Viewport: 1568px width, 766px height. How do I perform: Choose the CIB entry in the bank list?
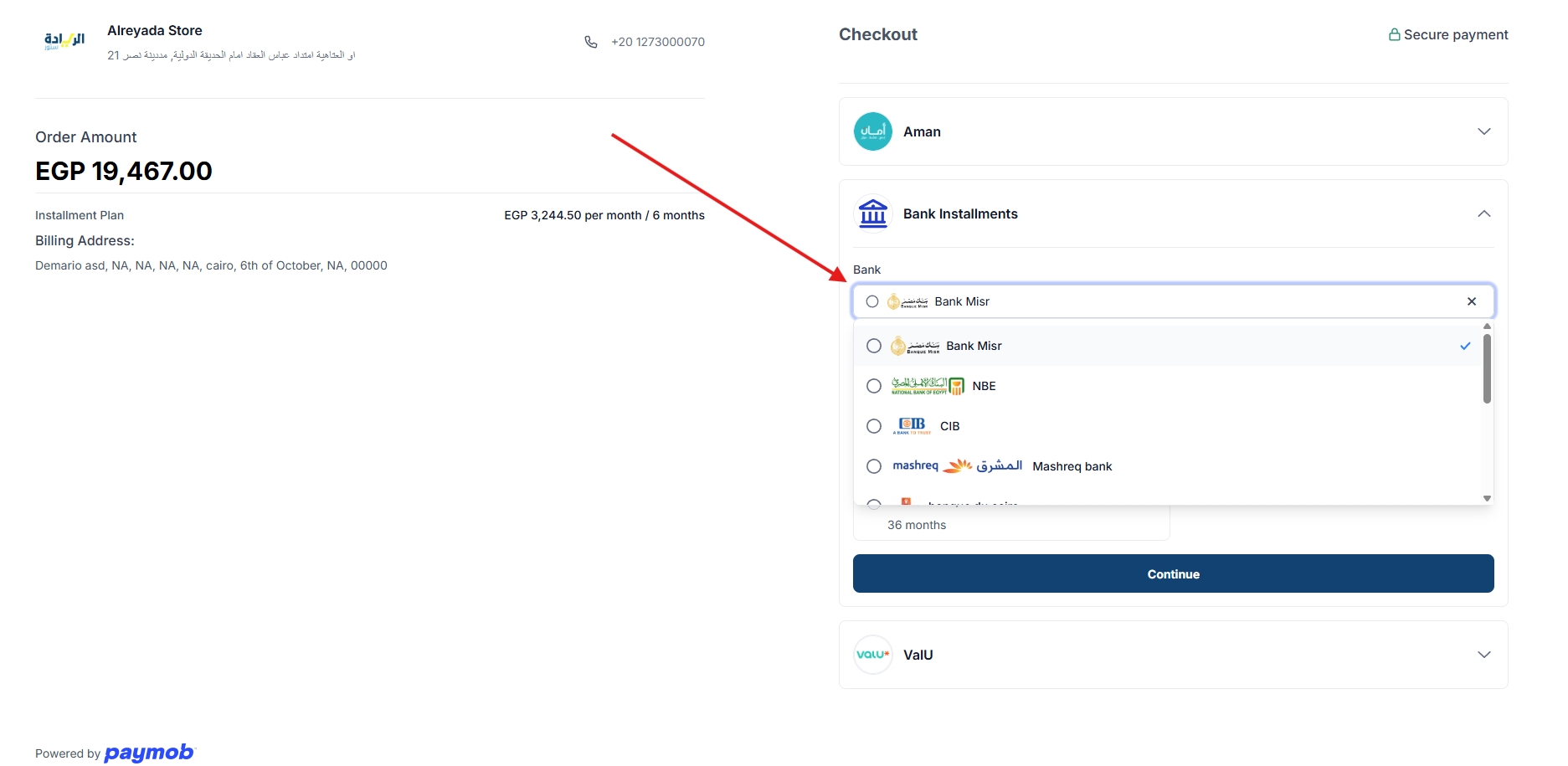pyautogui.click(x=949, y=426)
